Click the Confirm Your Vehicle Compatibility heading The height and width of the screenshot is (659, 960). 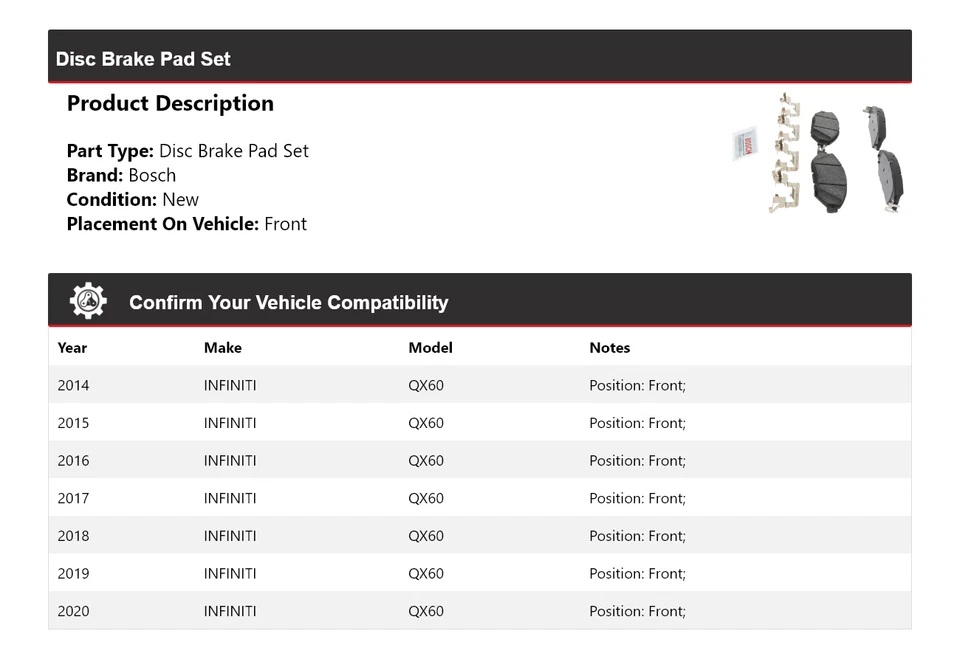point(288,303)
